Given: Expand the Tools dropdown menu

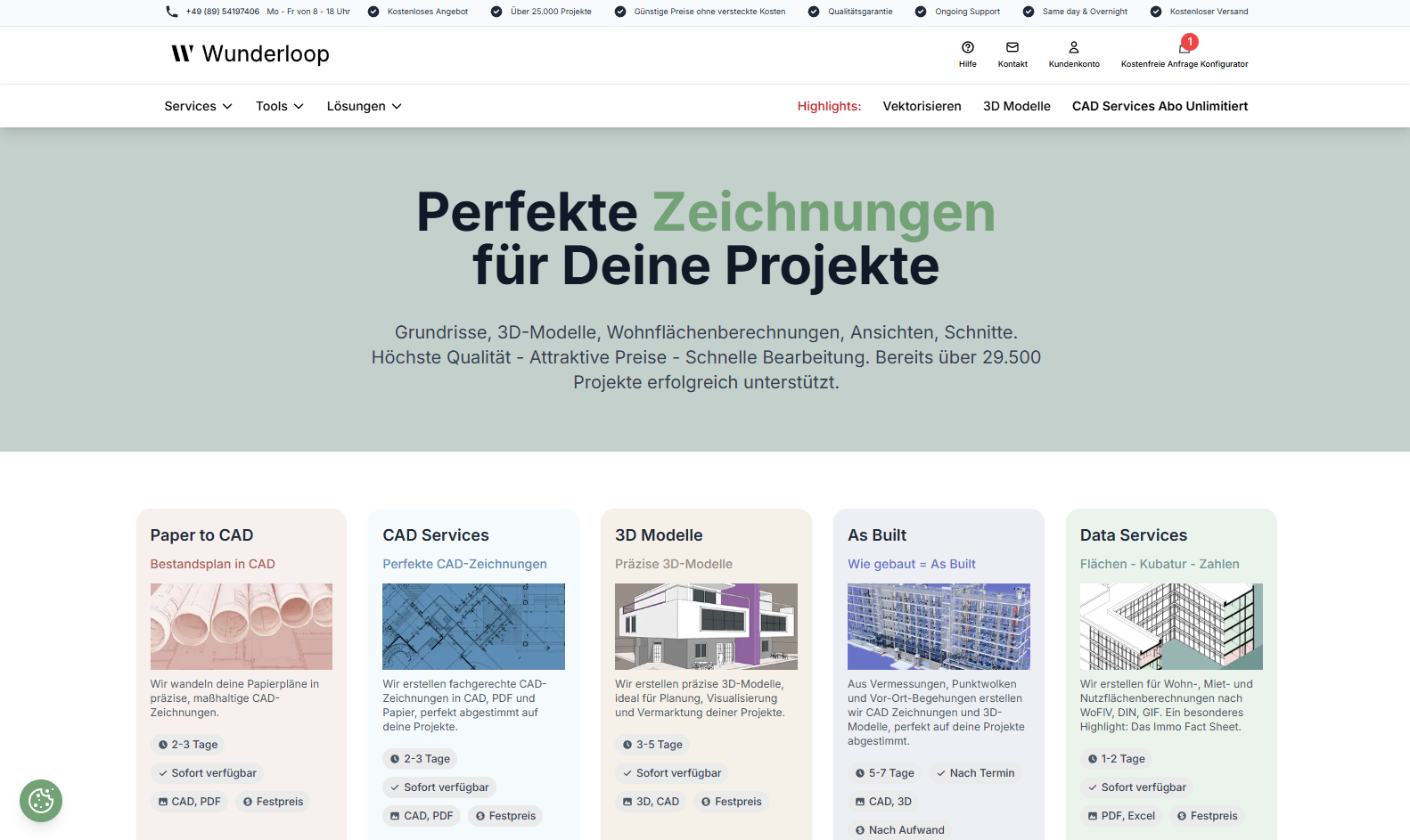Looking at the screenshot, I should click(x=279, y=106).
